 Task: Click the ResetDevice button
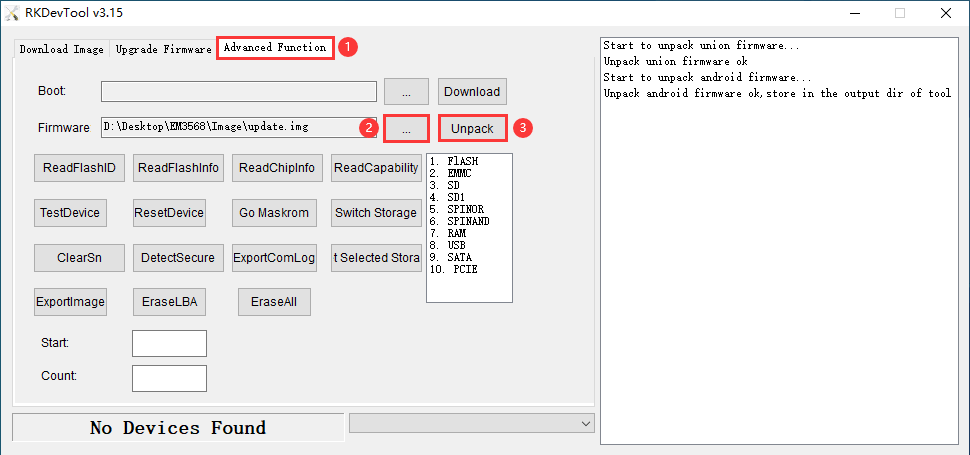tap(169, 212)
